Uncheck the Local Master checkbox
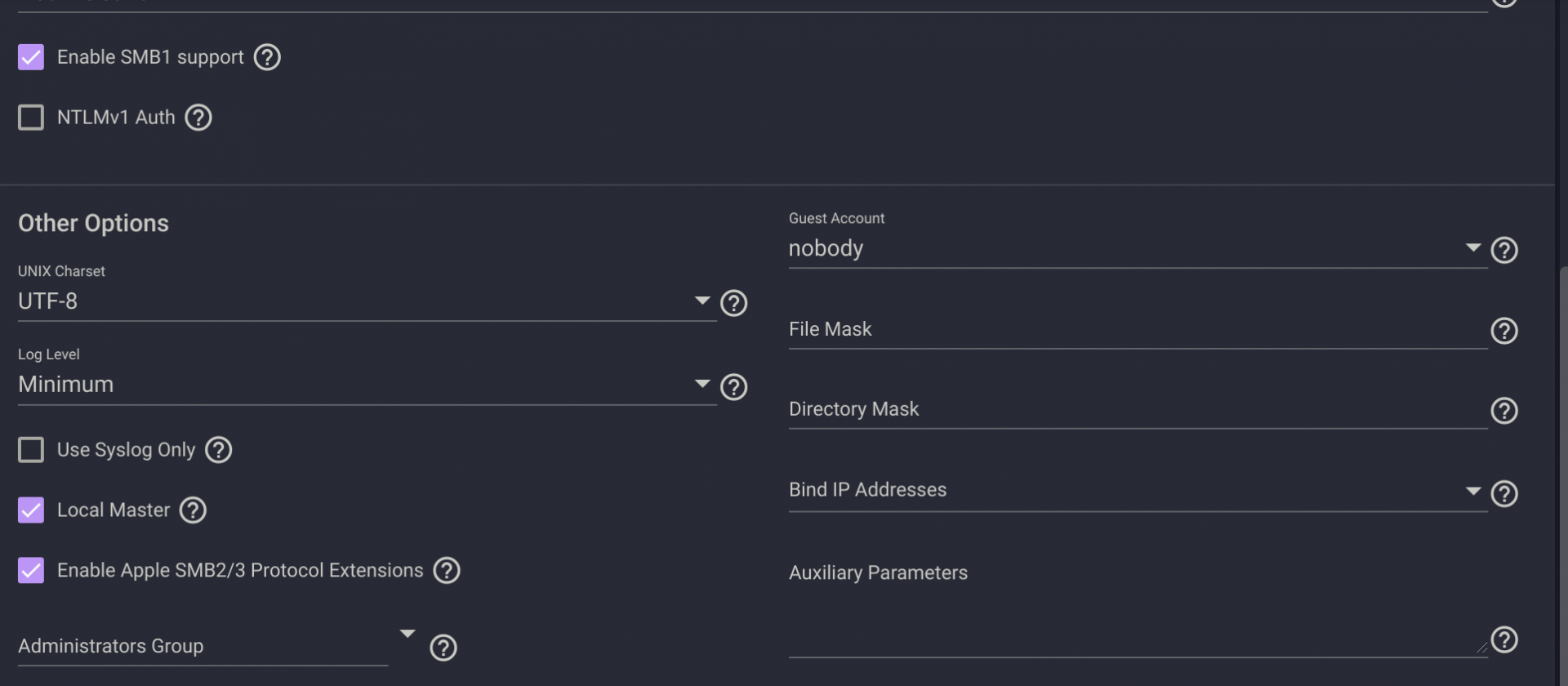This screenshot has height=686, width=1568. [31, 510]
